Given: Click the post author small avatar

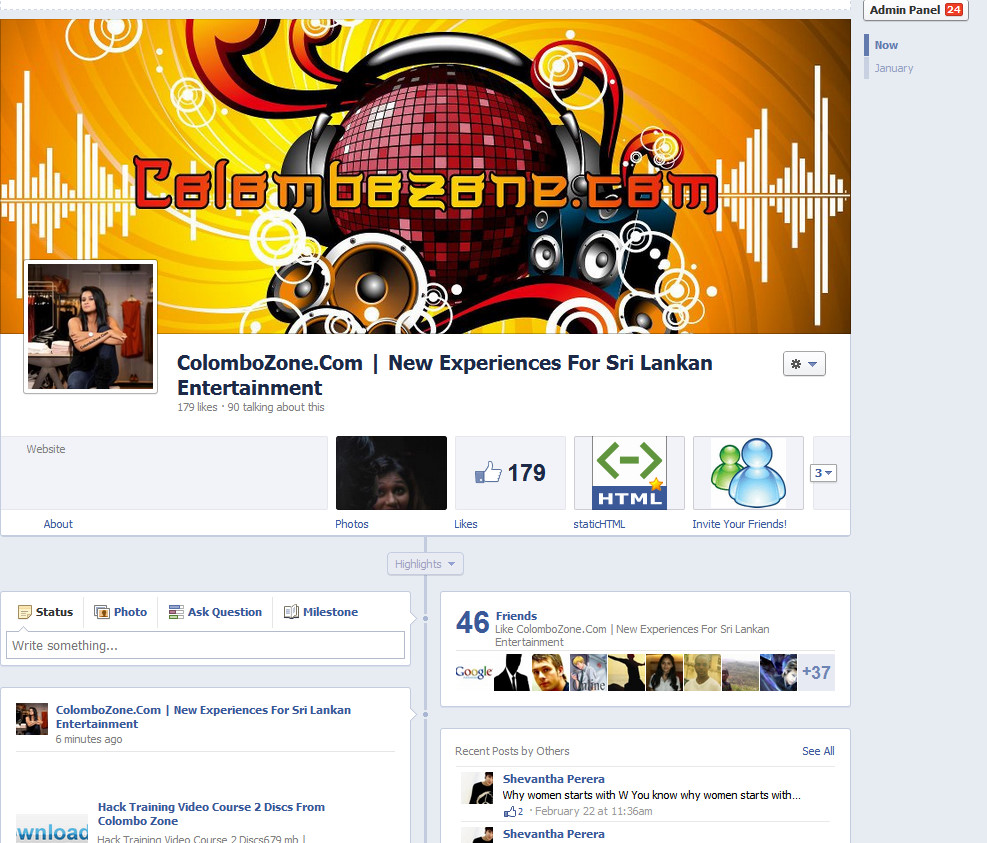Looking at the screenshot, I should click(32, 719).
